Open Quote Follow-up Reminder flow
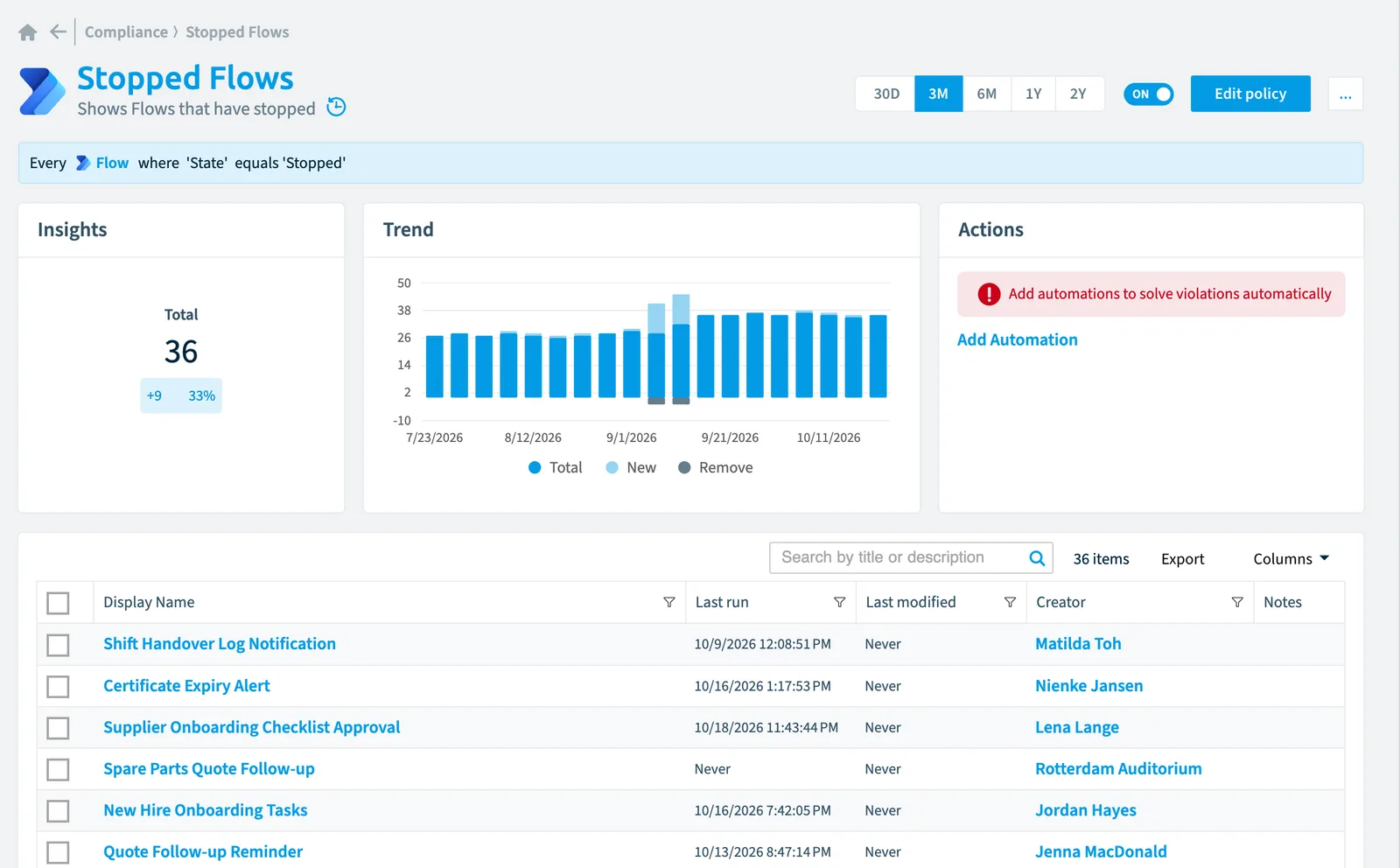The image size is (1400, 868). 203,852
